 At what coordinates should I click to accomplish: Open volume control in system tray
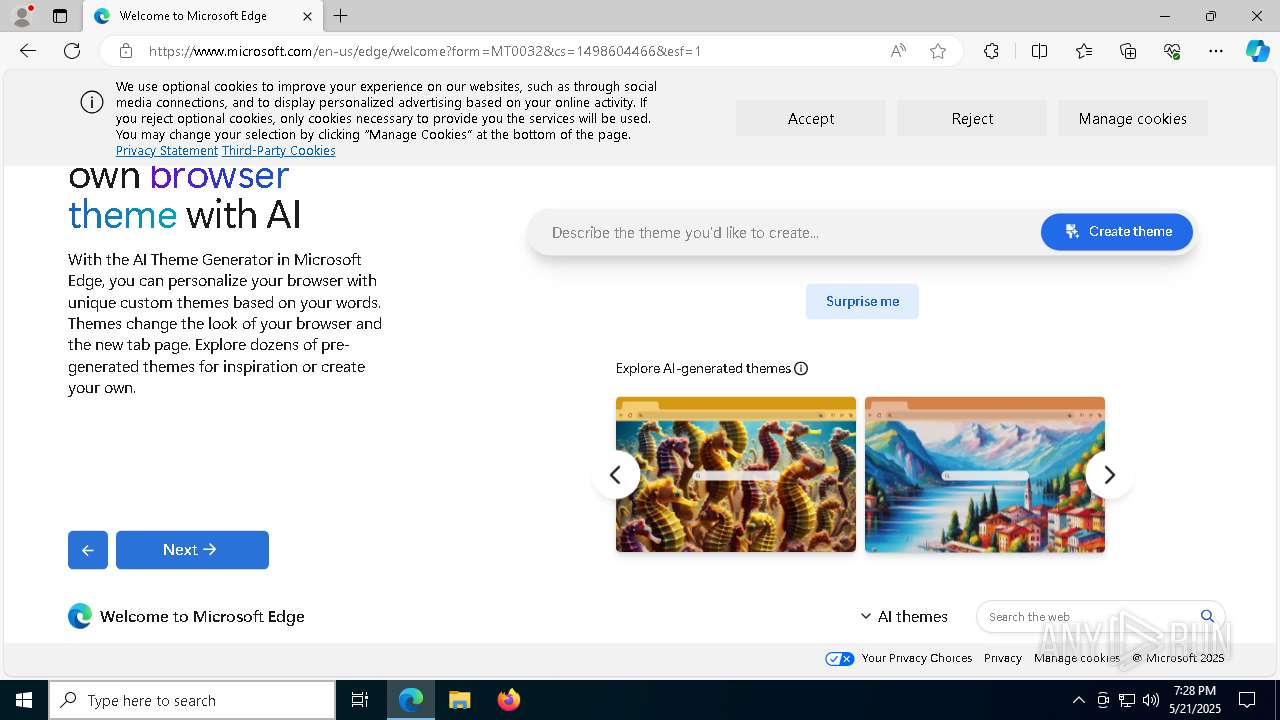[1151, 700]
